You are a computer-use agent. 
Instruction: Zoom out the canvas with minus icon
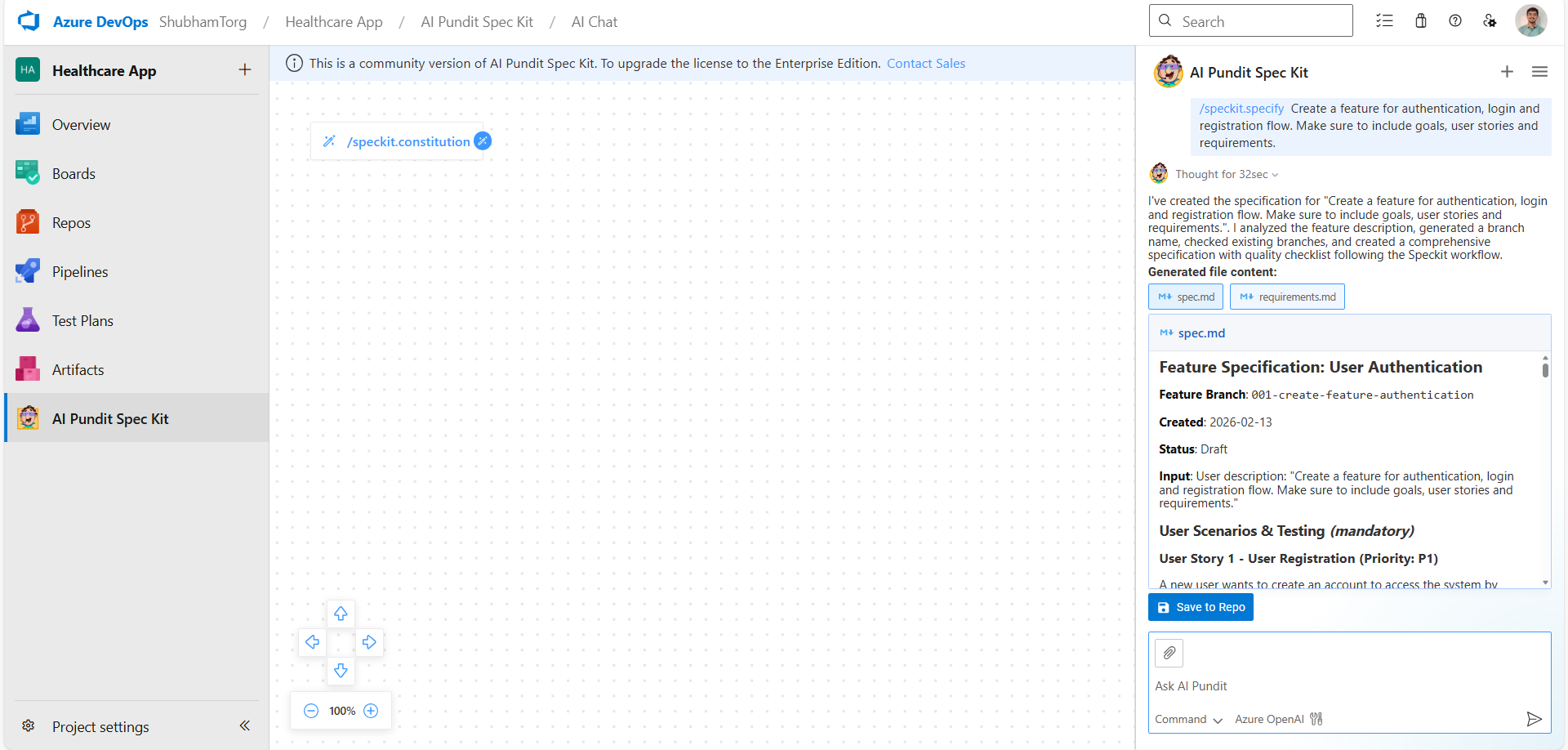[x=311, y=711]
